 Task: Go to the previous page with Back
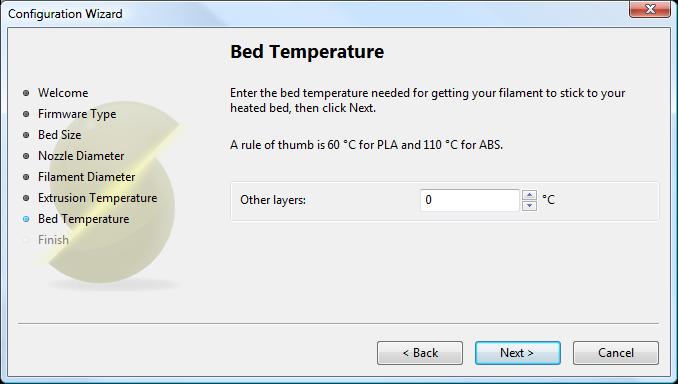click(420, 353)
